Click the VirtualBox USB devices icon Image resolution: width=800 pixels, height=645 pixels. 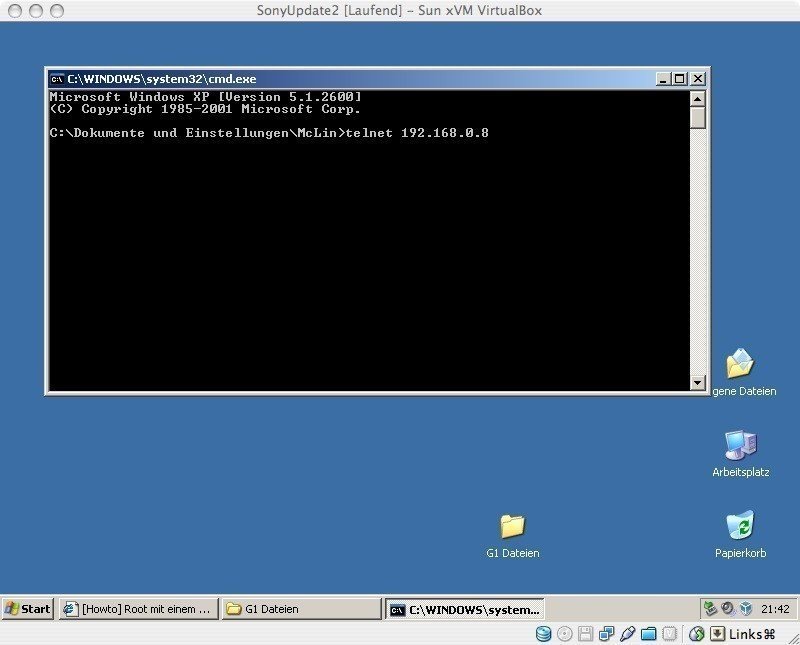coord(627,634)
